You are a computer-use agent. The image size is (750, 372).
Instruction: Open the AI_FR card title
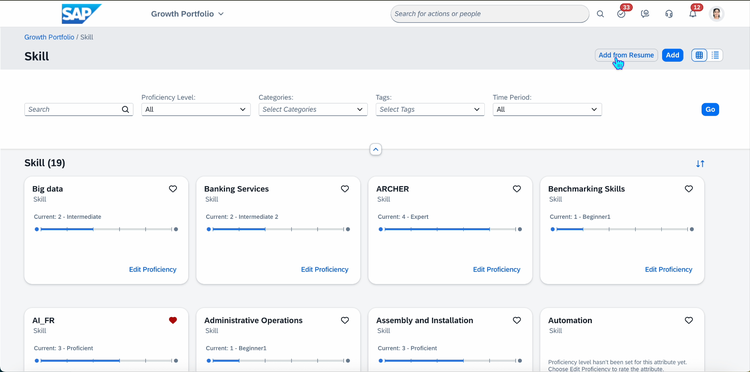43,320
